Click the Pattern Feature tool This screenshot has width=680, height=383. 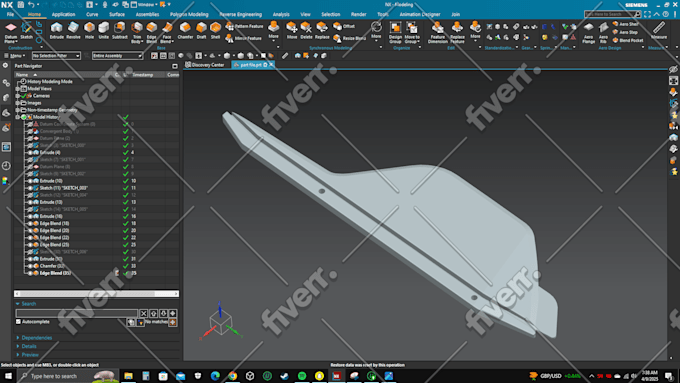pyautogui.click(x=245, y=26)
